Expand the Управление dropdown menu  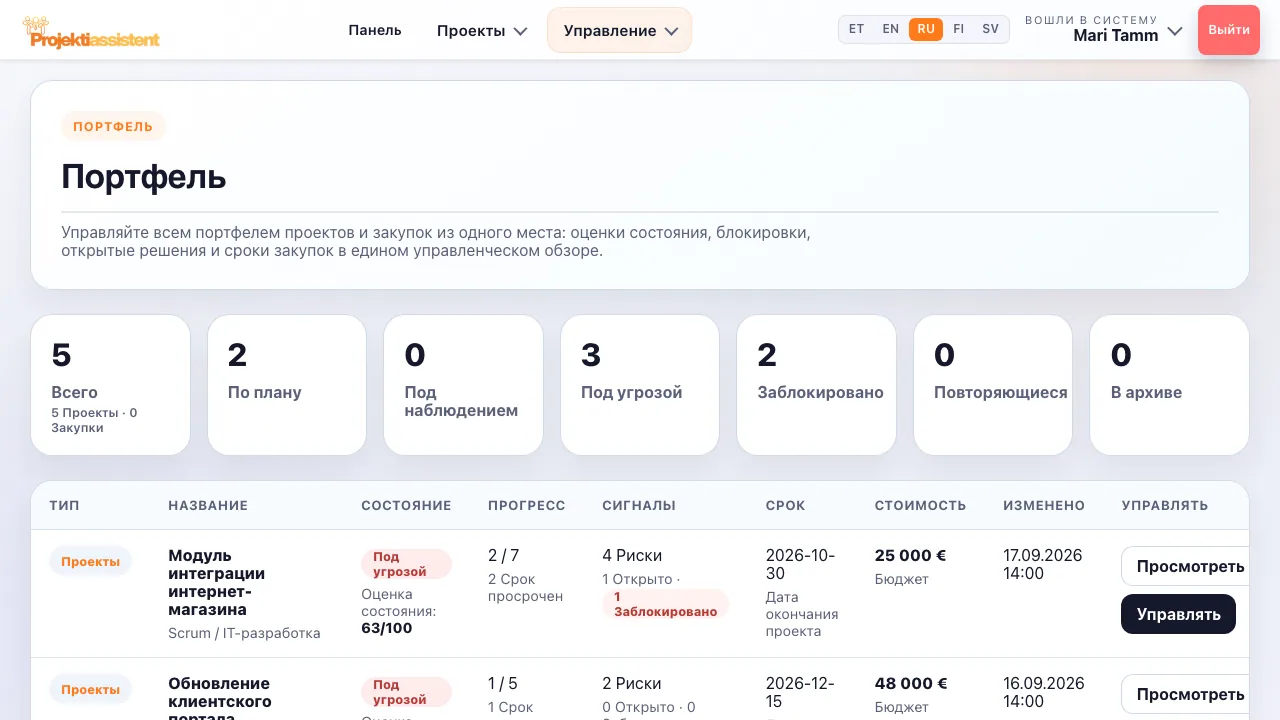click(x=620, y=31)
